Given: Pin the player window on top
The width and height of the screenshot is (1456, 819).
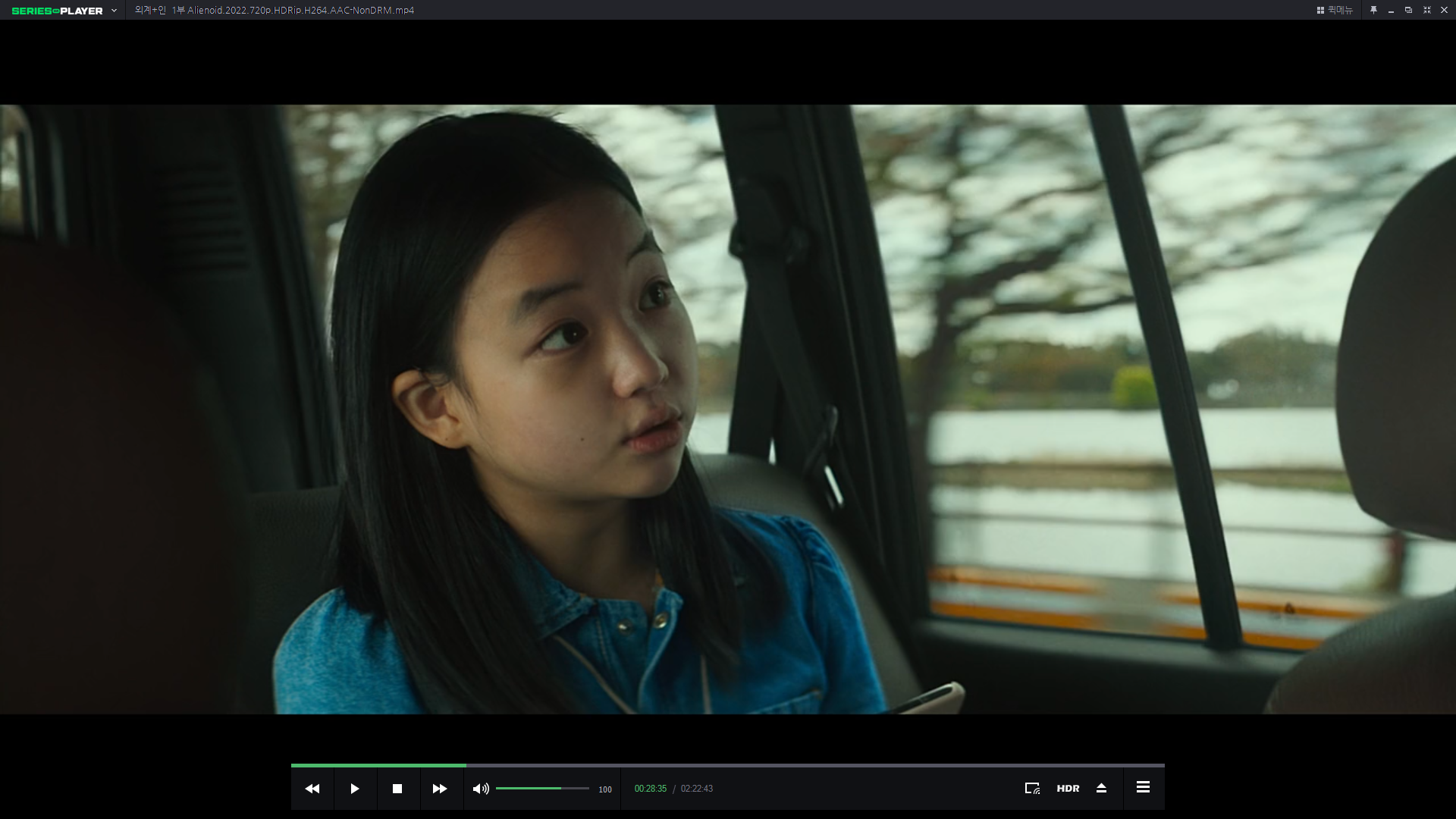Looking at the screenshot, I should pyautogui.click(x=1373, y=10).
